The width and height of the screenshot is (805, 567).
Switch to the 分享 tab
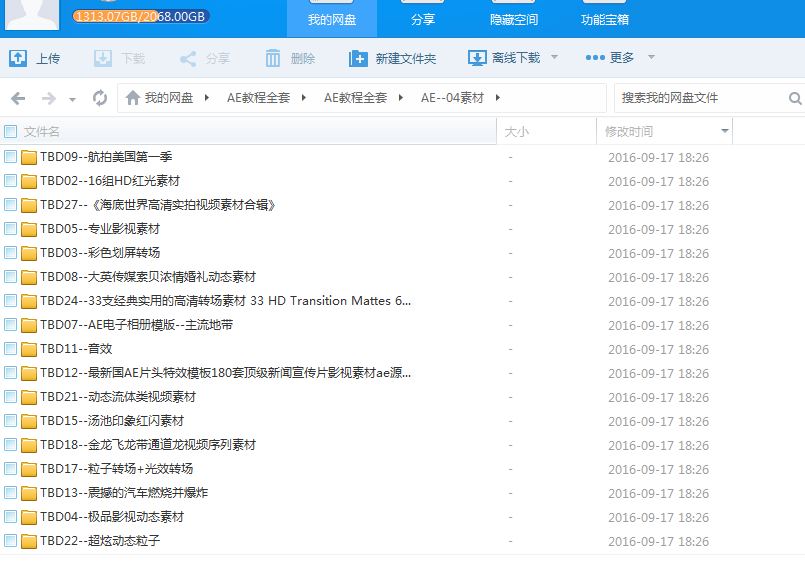coord(423,19)
